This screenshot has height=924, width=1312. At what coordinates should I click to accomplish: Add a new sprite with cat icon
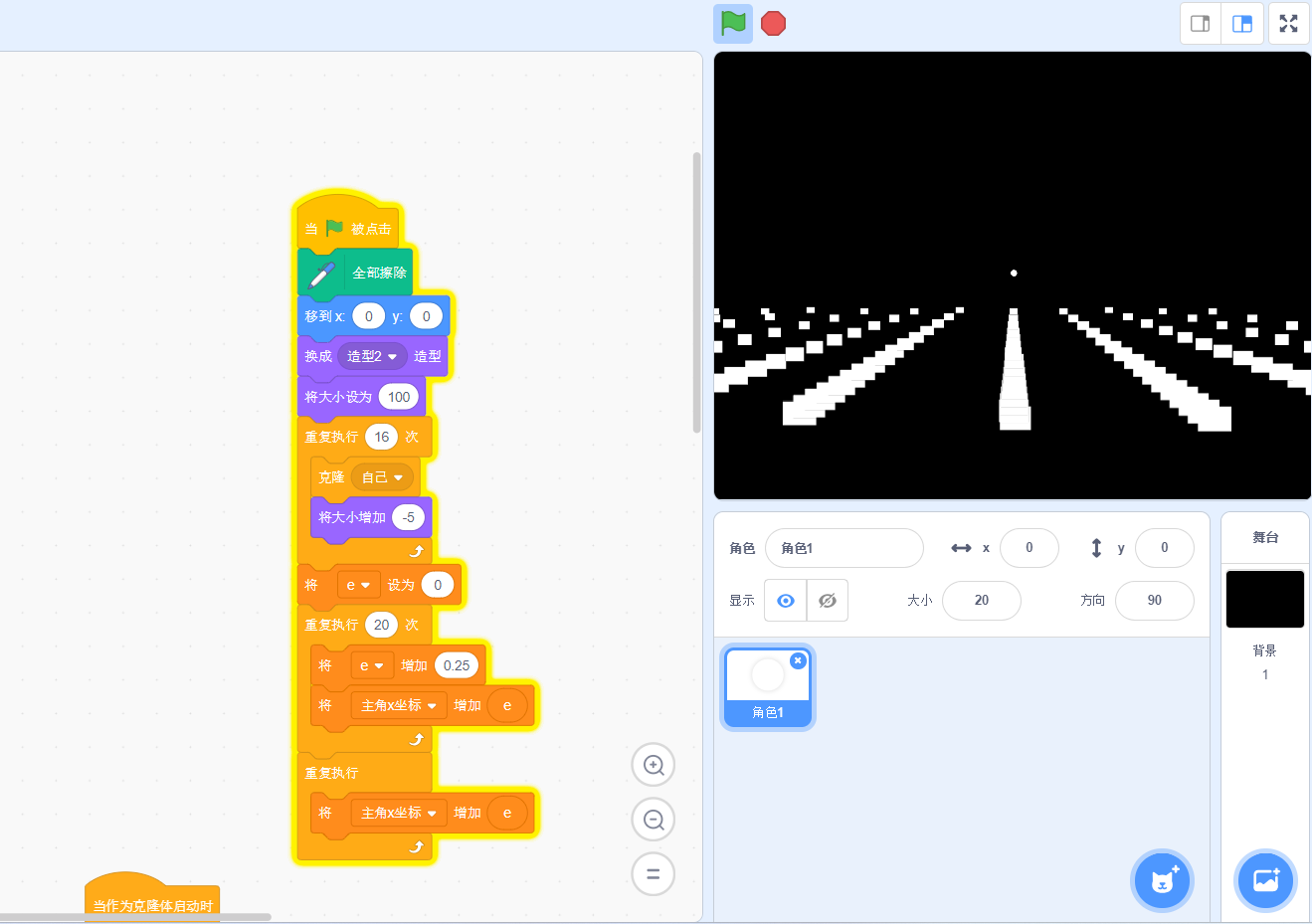pyautogui.click(x=1162, y=880)
